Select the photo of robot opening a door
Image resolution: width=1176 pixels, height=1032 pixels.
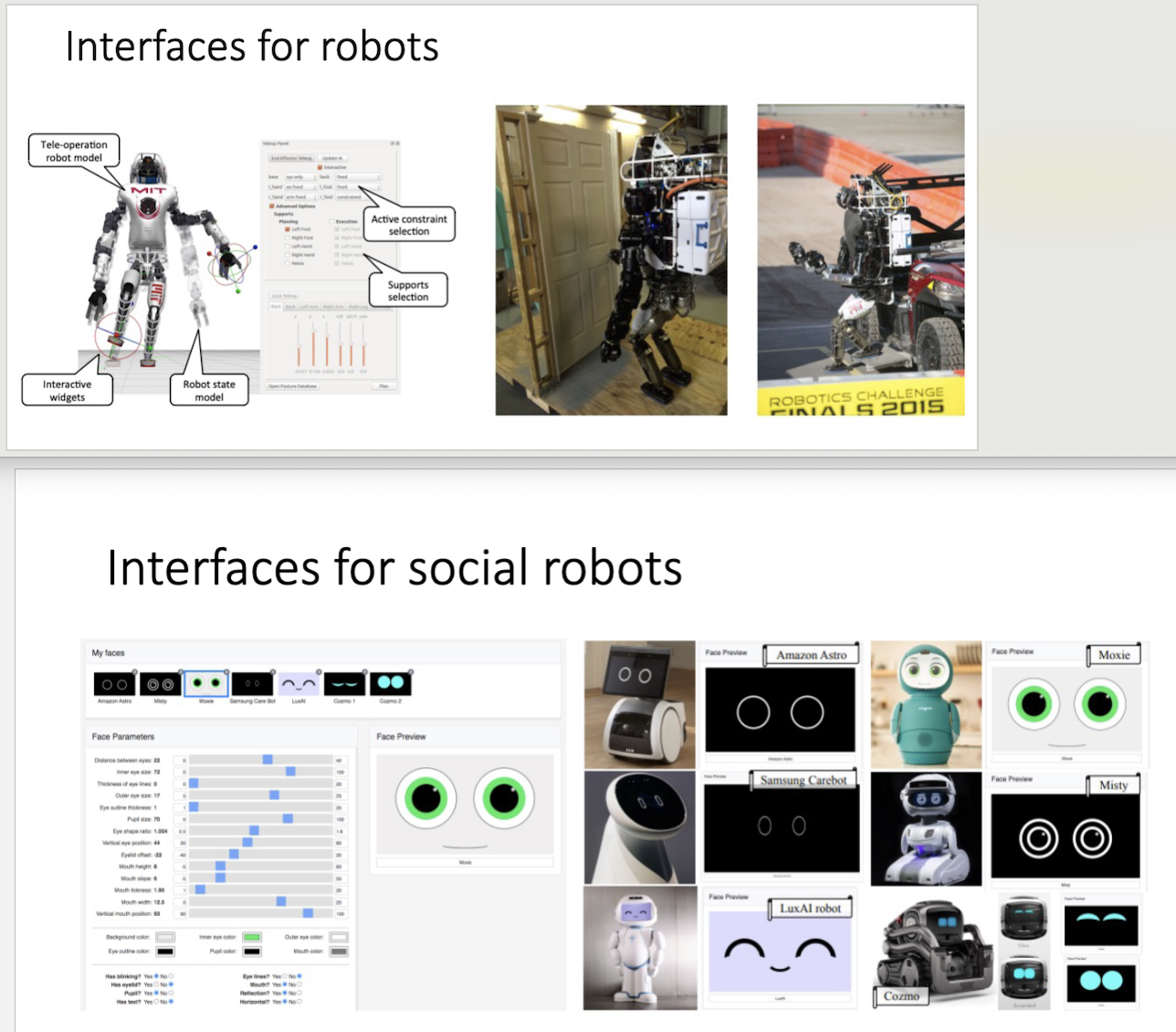612,260
